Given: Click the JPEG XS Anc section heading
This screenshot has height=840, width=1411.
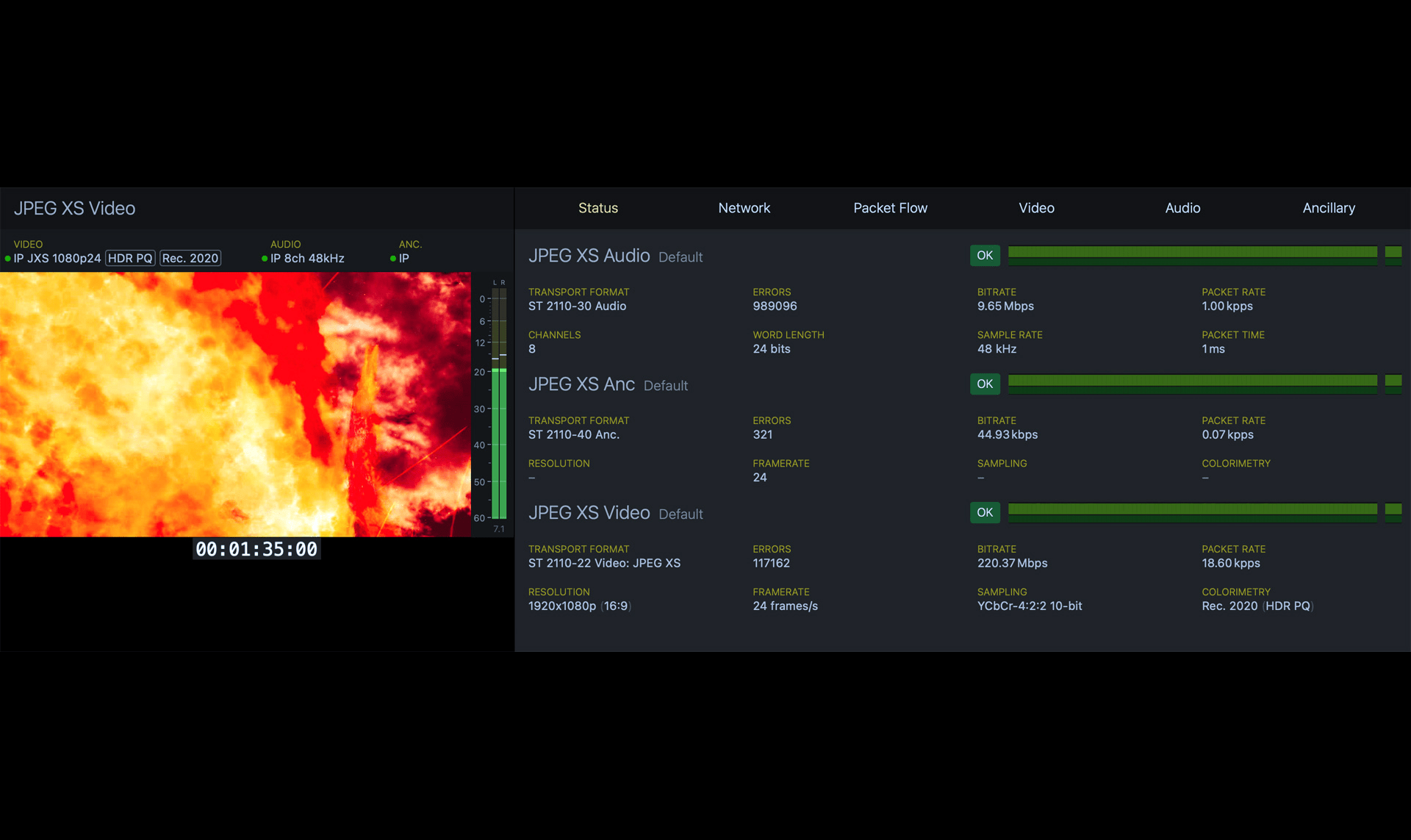Looking at the screenshot, I should click(x=581, y=384).
